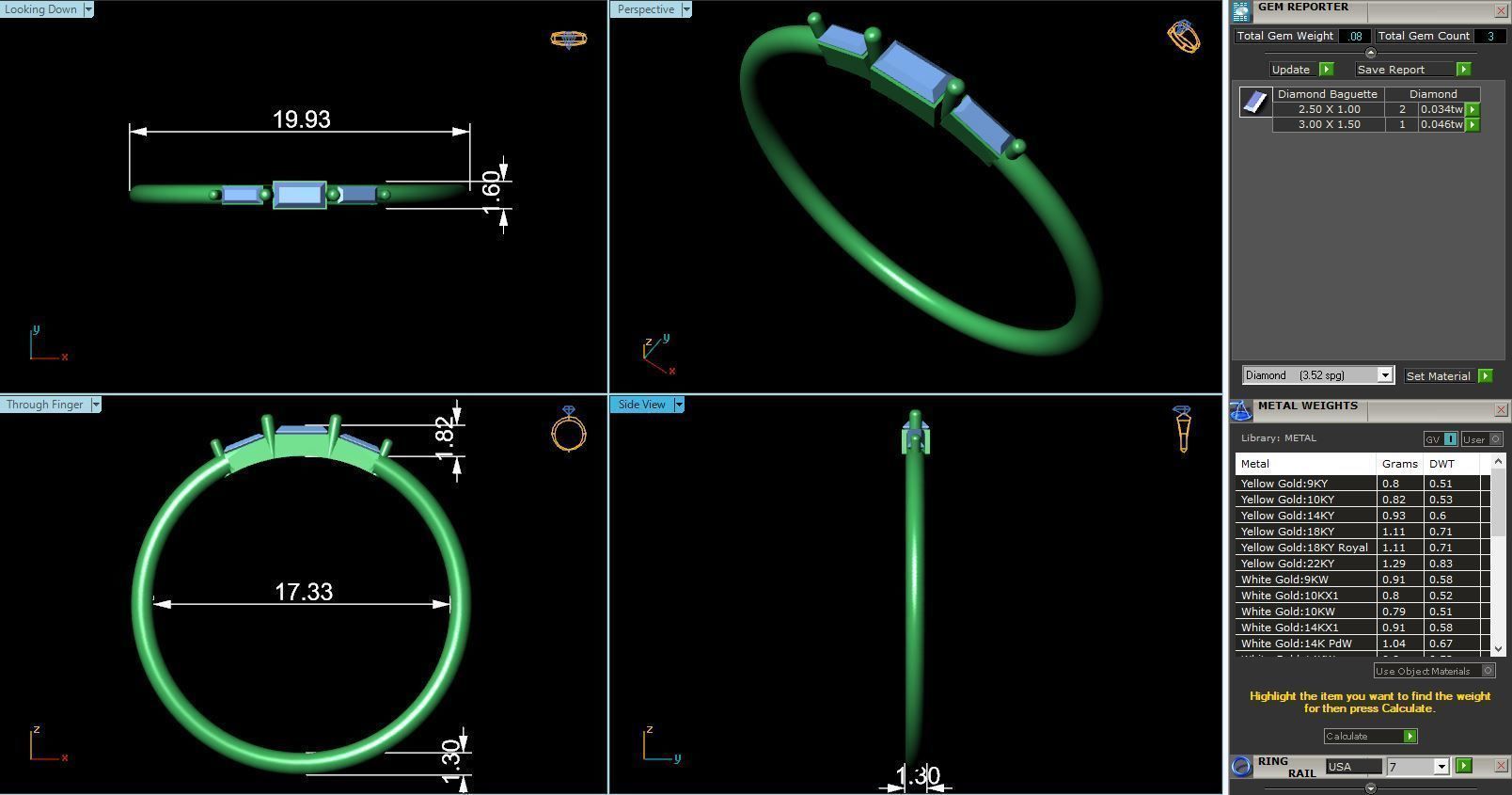Image resolution: width=1512 pixels, height=795 pixels.
Task: Close the Gem Reporter panel
Action: tap(1501, 11)
